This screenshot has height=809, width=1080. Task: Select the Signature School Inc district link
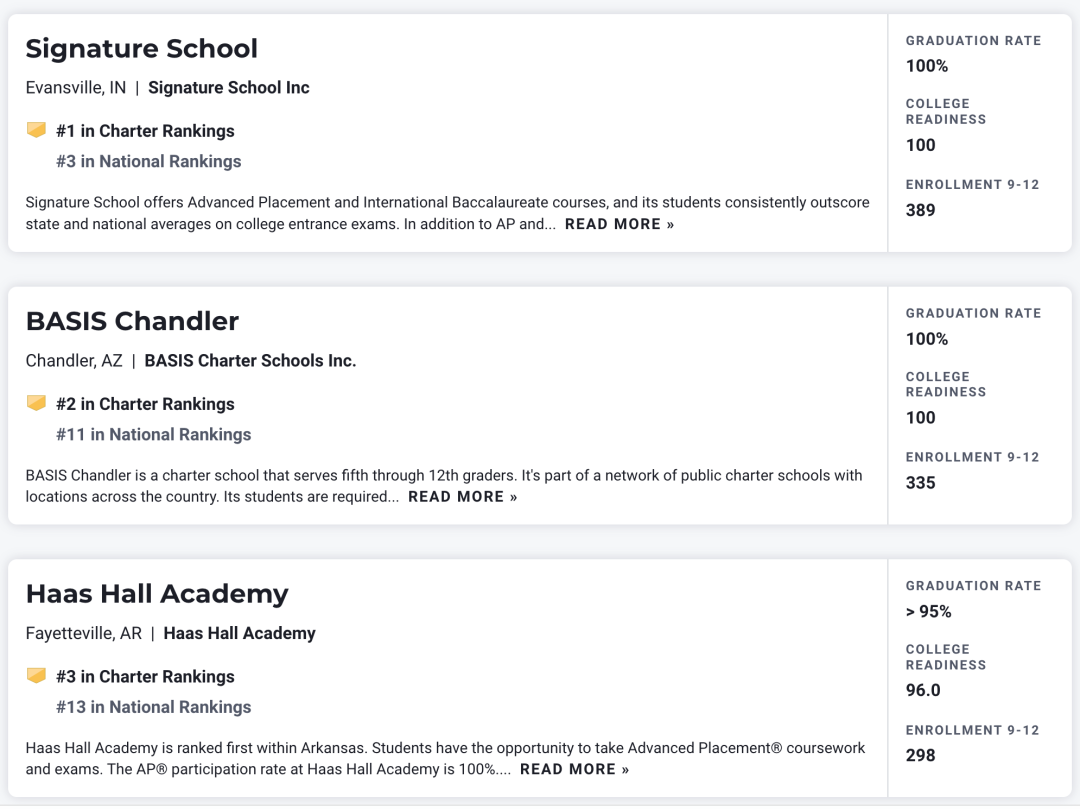(x=229, y=88)
